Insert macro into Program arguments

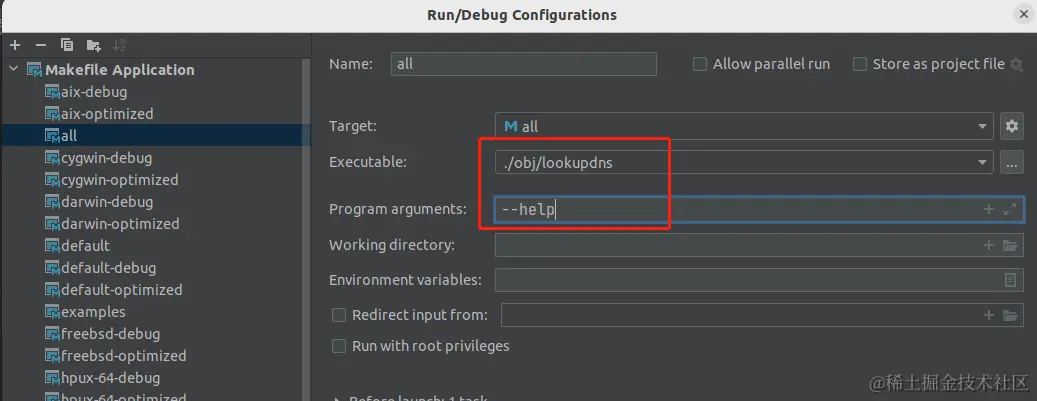tap(989, 210)
